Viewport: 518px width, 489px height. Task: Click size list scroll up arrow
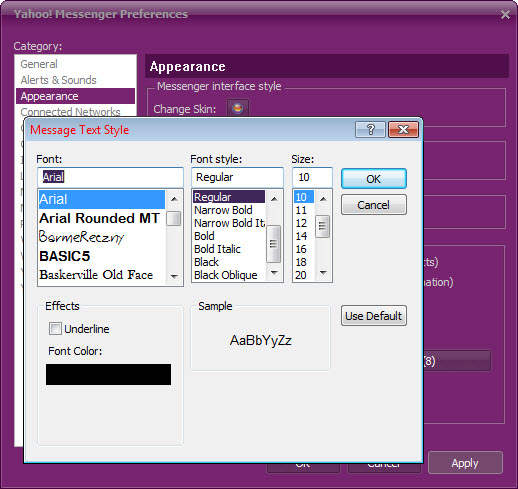323,199
